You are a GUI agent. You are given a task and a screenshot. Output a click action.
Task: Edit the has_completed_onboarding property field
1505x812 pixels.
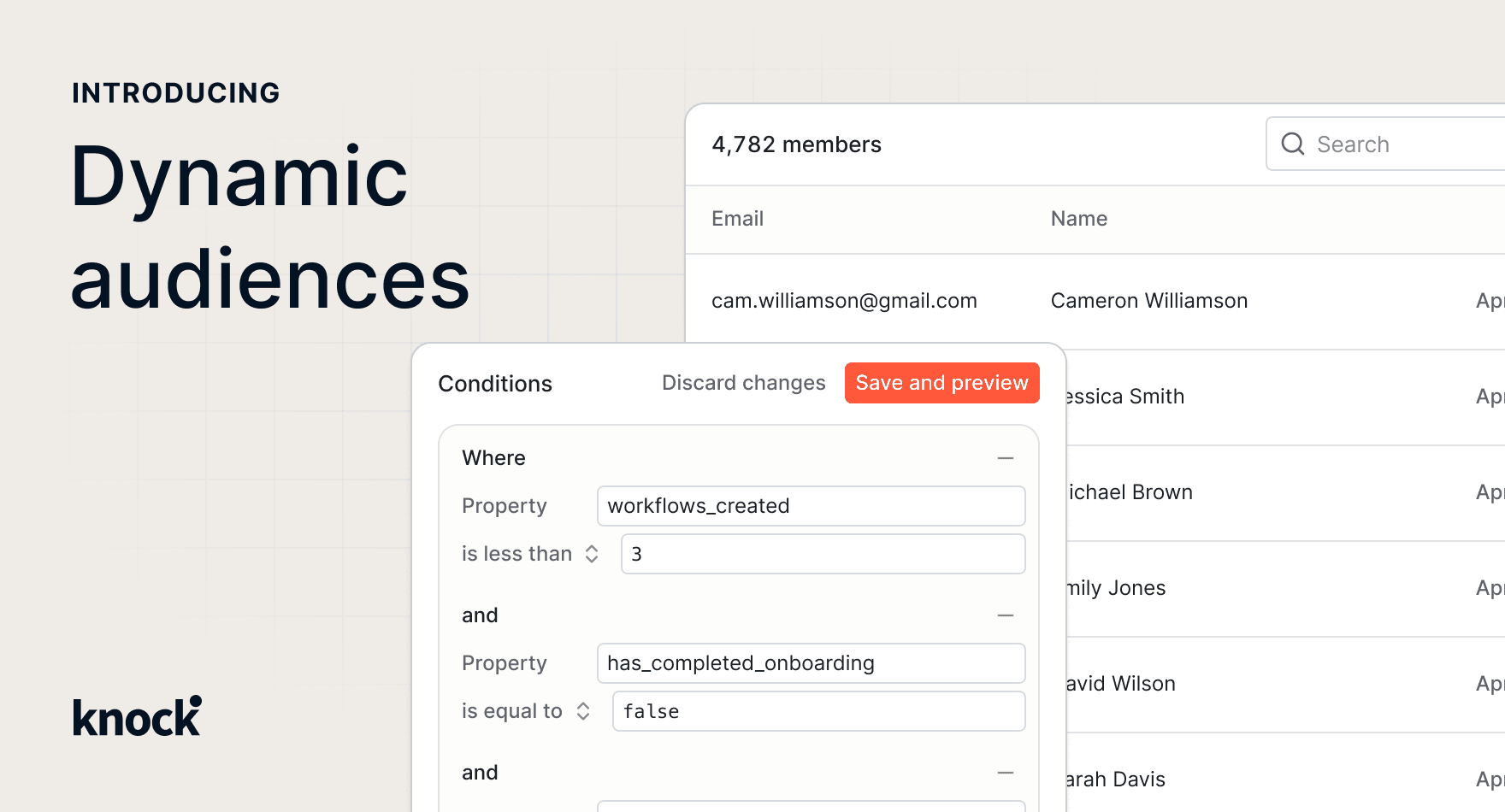point(811,663)
